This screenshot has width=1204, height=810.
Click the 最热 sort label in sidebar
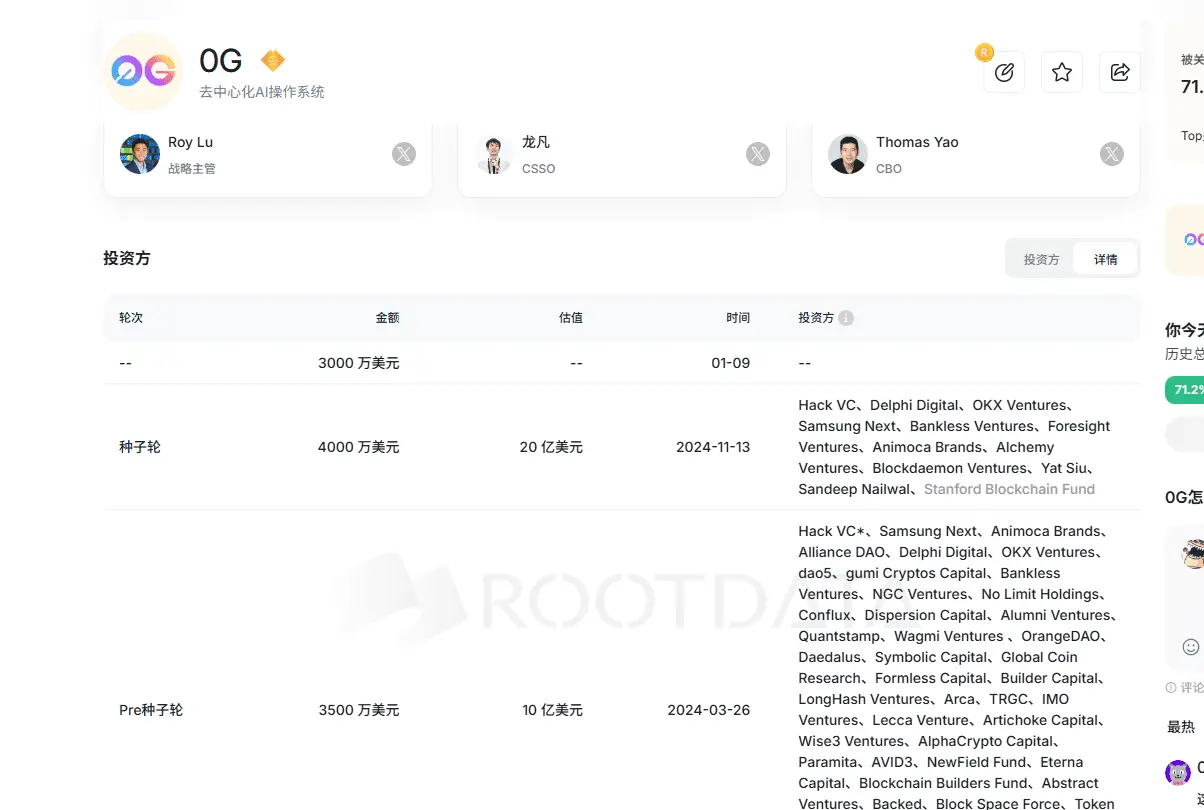1181,727
